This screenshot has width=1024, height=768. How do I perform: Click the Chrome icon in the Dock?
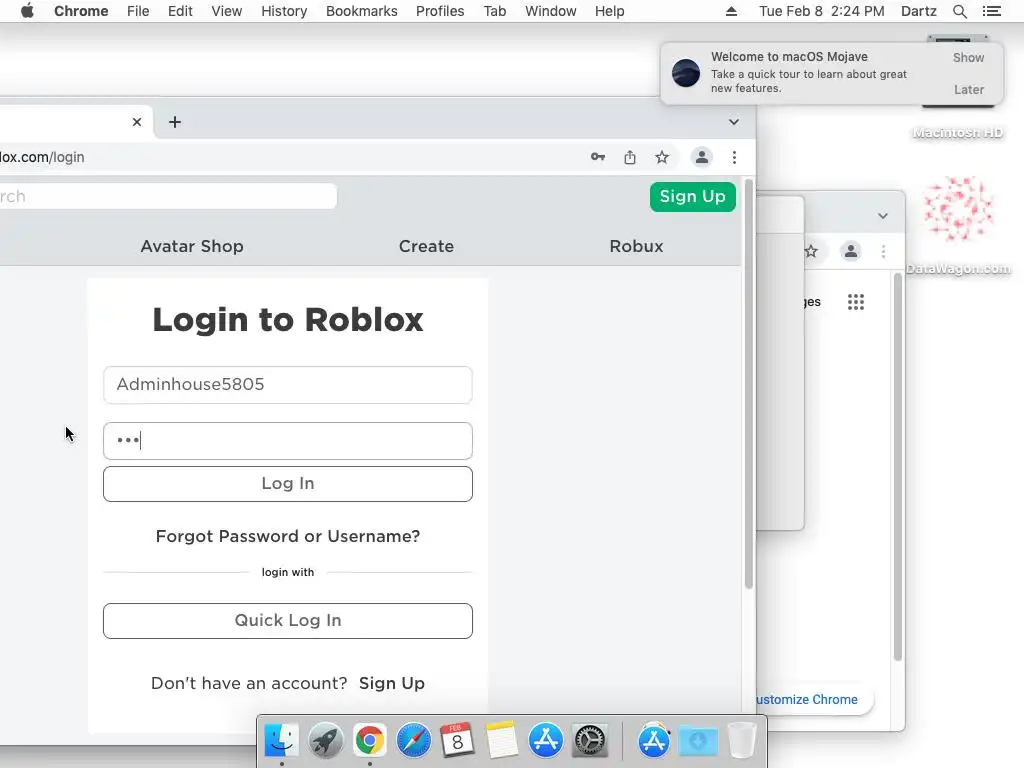click(x=370, y=741)
